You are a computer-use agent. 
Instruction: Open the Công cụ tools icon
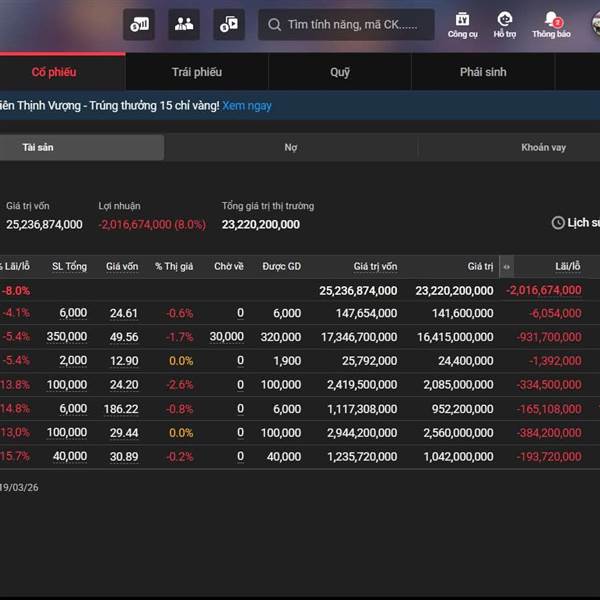tap(462, 25)
